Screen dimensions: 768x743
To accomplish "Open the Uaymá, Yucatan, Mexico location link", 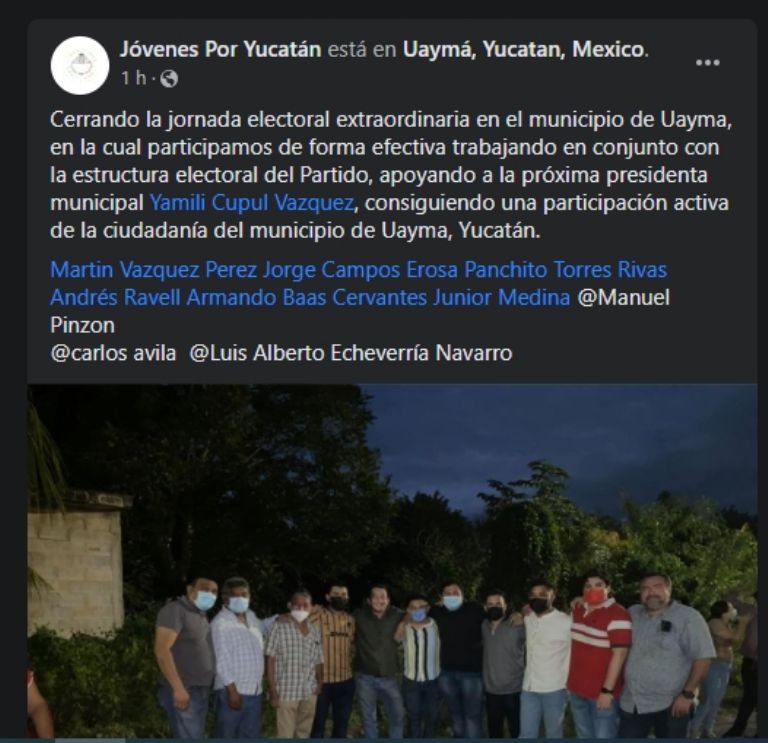I will 523,49.
